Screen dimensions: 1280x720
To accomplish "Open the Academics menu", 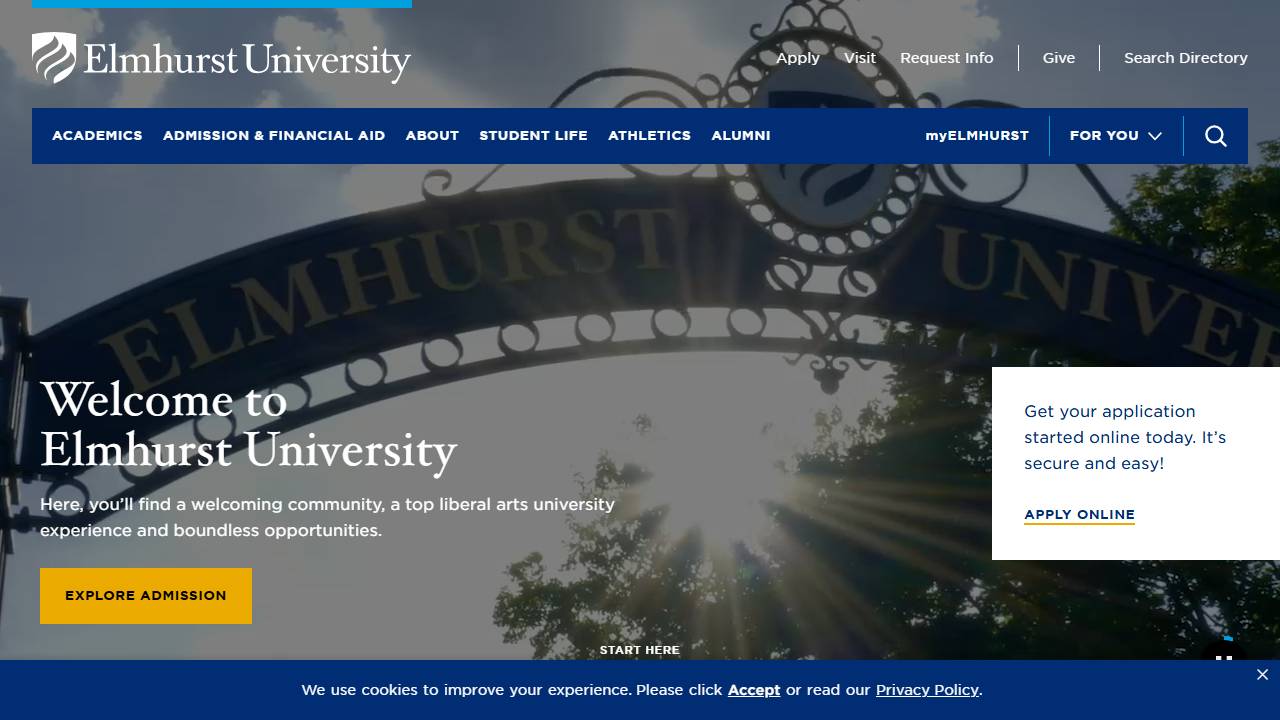I will point(97,136).
